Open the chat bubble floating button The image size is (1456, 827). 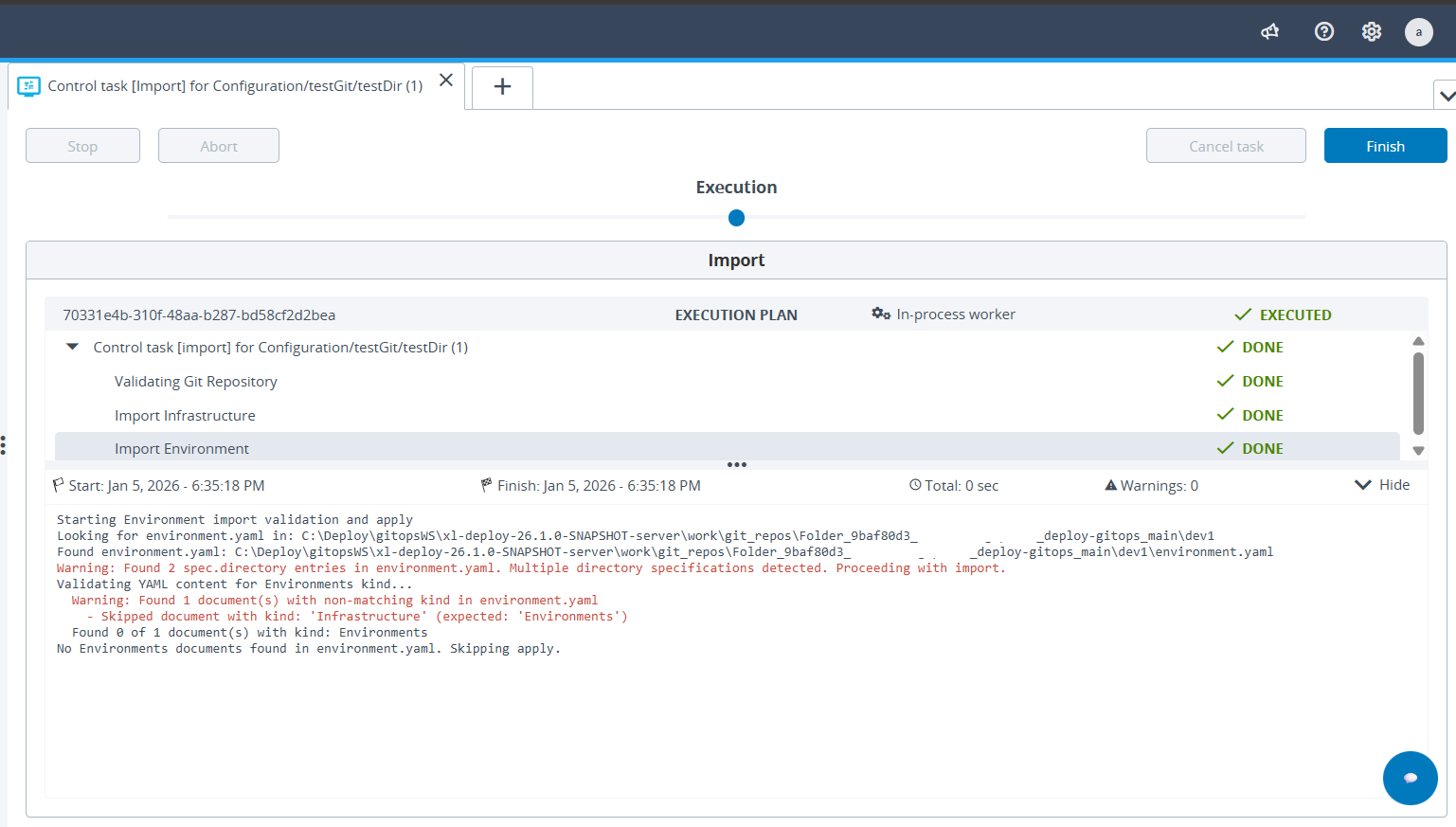coord(1411,778)
